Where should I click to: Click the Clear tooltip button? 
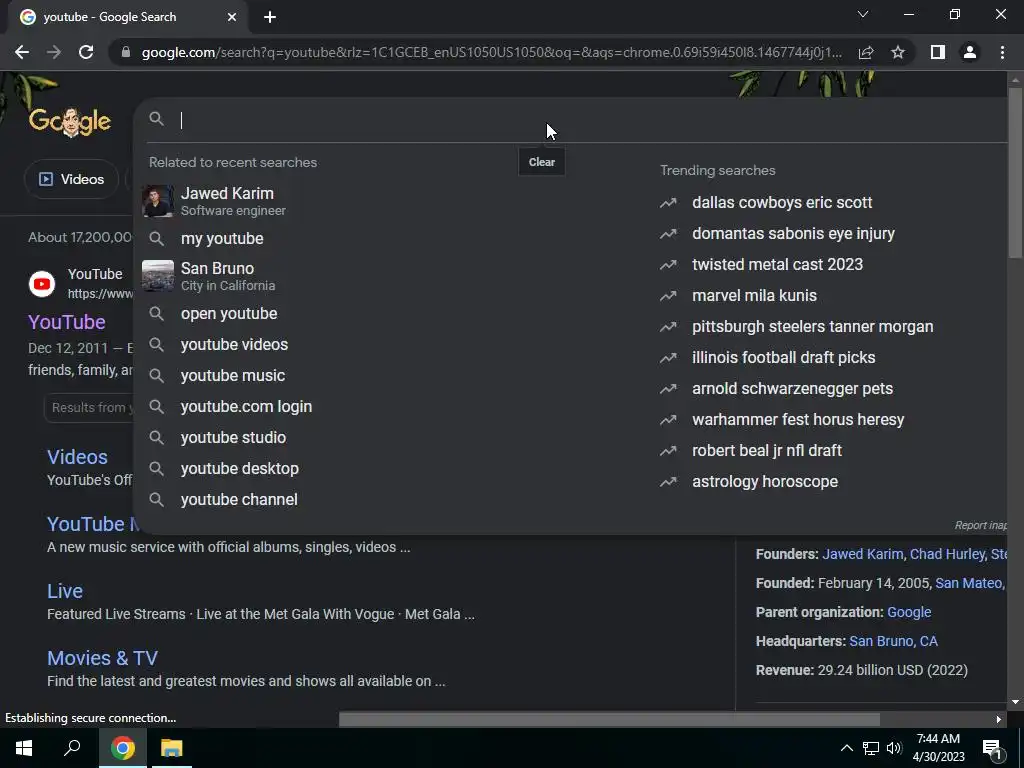(x=542, y=162)
